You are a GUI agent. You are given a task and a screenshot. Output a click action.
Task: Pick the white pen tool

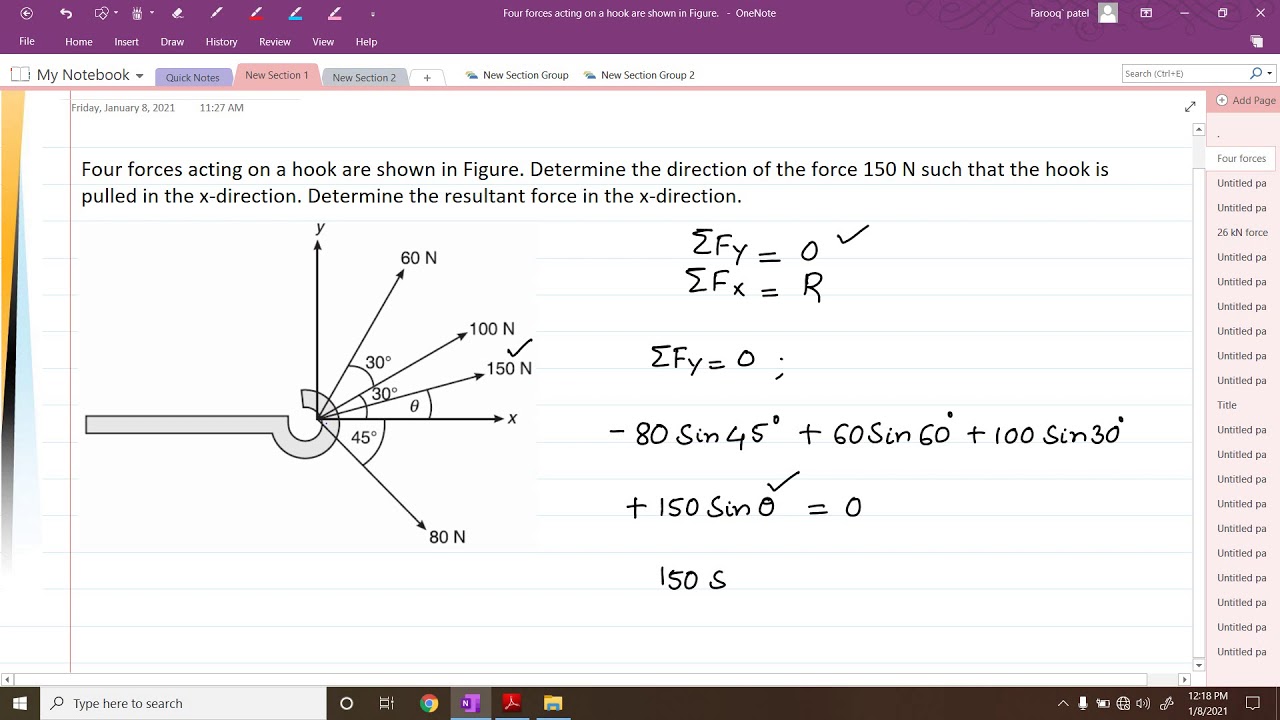click(217, 13)
